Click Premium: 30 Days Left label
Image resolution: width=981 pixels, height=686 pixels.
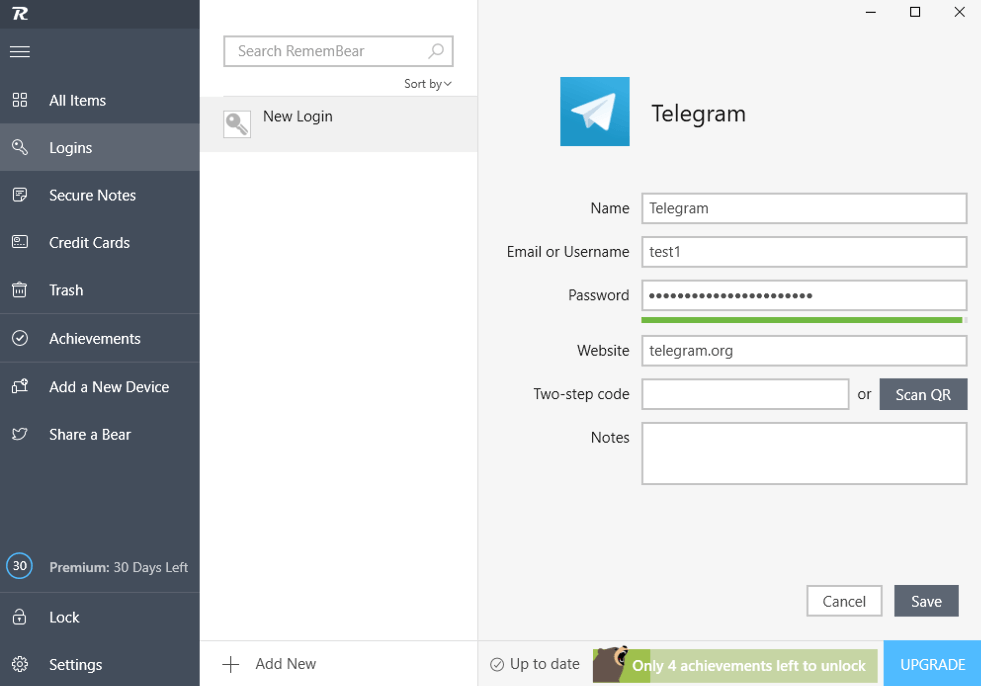pyautogui.click(x=118, y=567)
